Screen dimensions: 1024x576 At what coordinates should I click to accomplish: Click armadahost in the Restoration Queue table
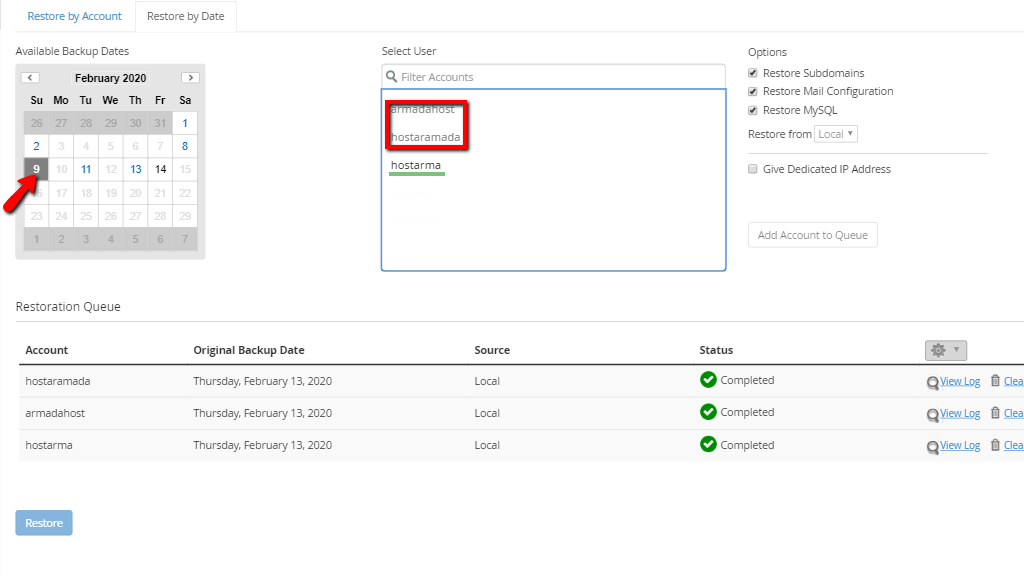coord(55,413)
